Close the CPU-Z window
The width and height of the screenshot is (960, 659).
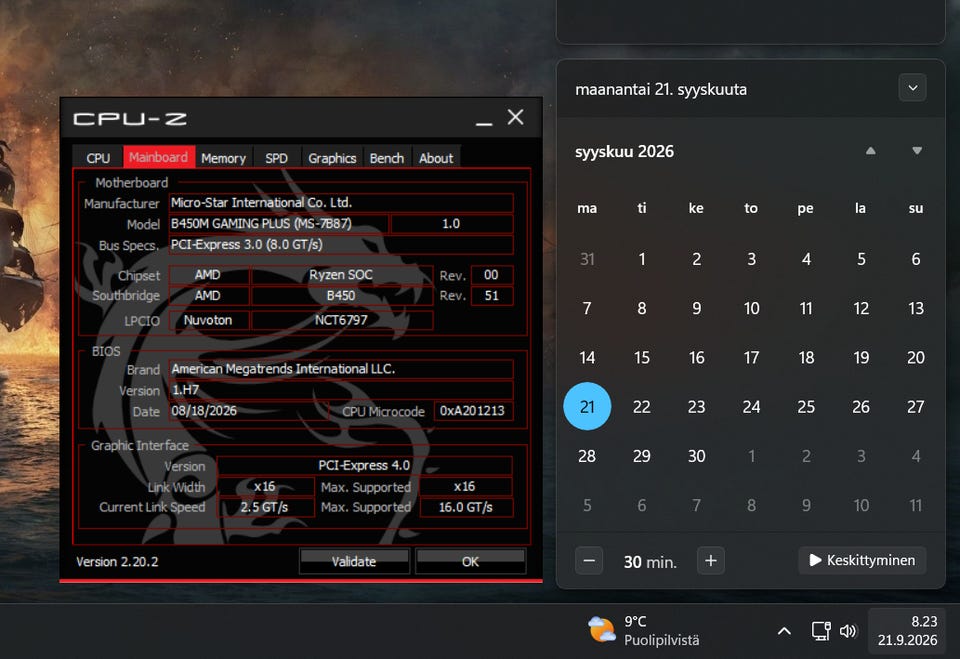click(516, 118)
